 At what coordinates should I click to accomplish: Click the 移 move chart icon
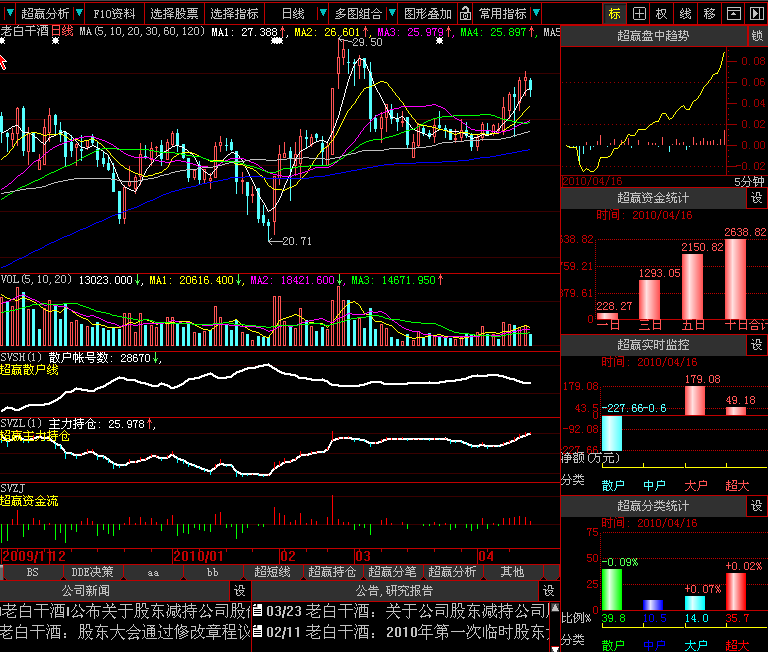coord(709,14)
